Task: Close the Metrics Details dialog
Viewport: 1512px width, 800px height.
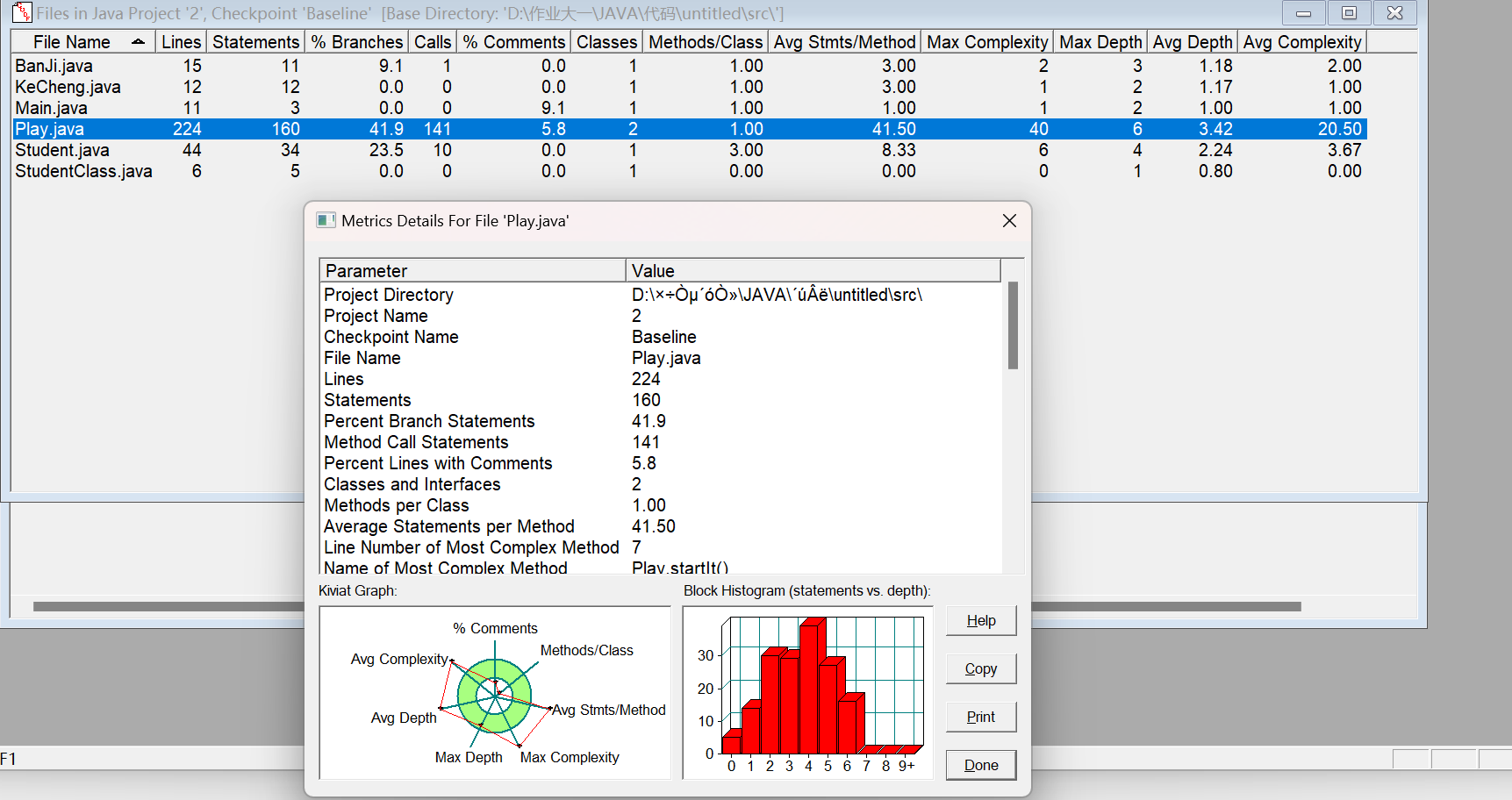Action: [x=1009, y=221]
